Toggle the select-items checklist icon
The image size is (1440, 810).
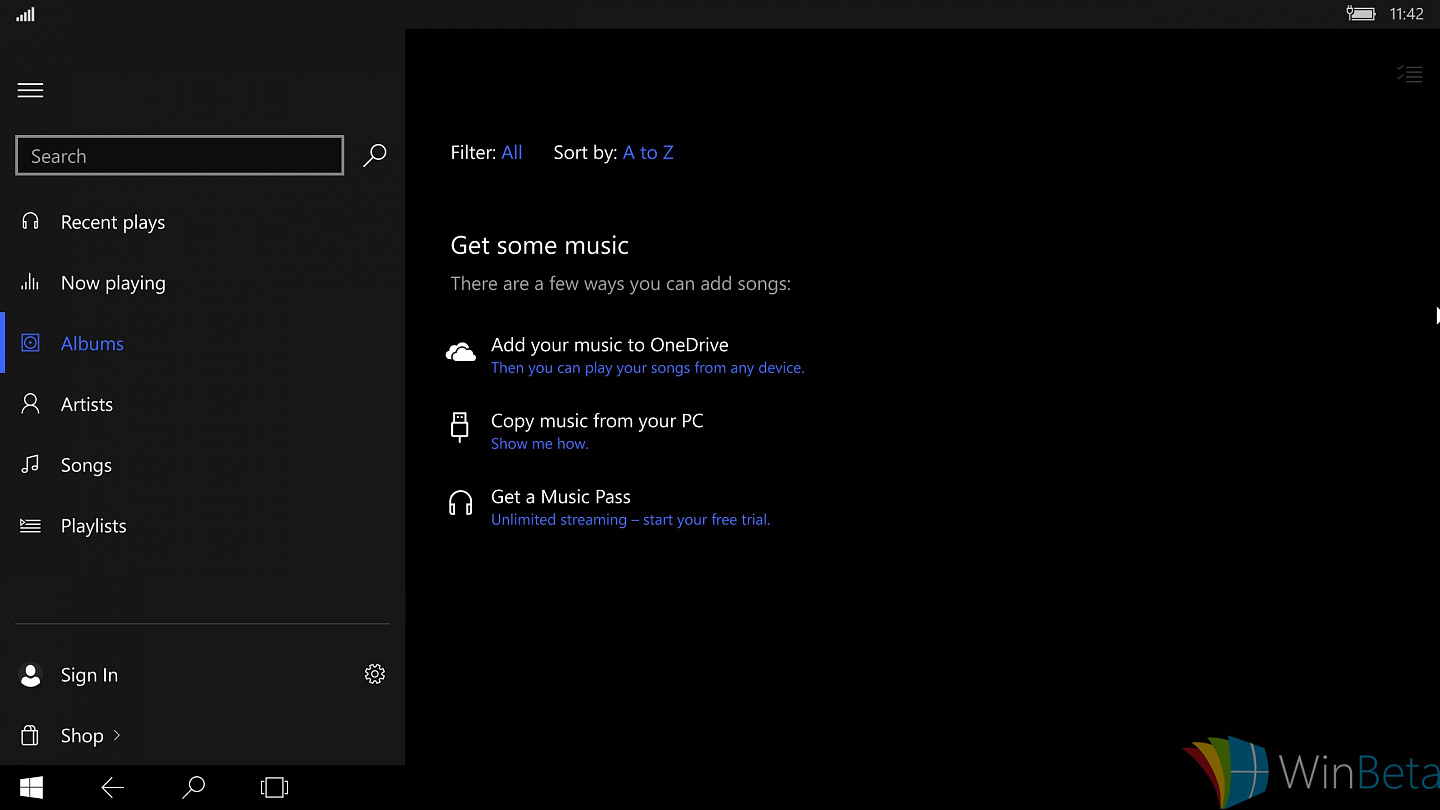[1409, 74]
